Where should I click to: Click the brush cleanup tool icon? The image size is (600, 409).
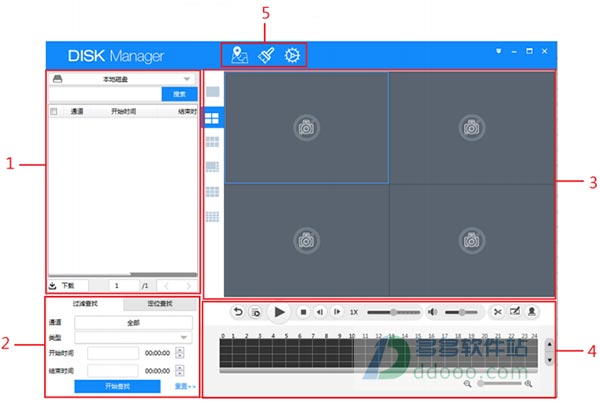click(x=266, y=55)
